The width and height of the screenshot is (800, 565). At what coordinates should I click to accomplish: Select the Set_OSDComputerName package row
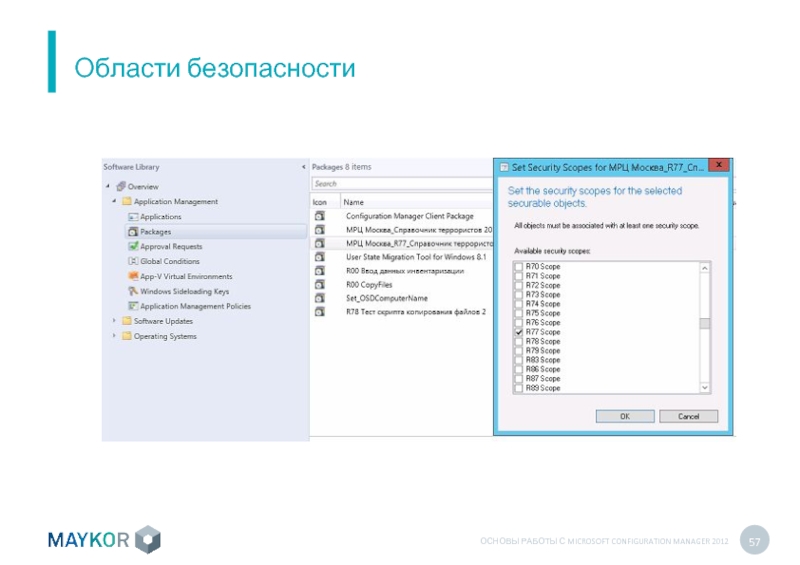click(x=402, y=298)
